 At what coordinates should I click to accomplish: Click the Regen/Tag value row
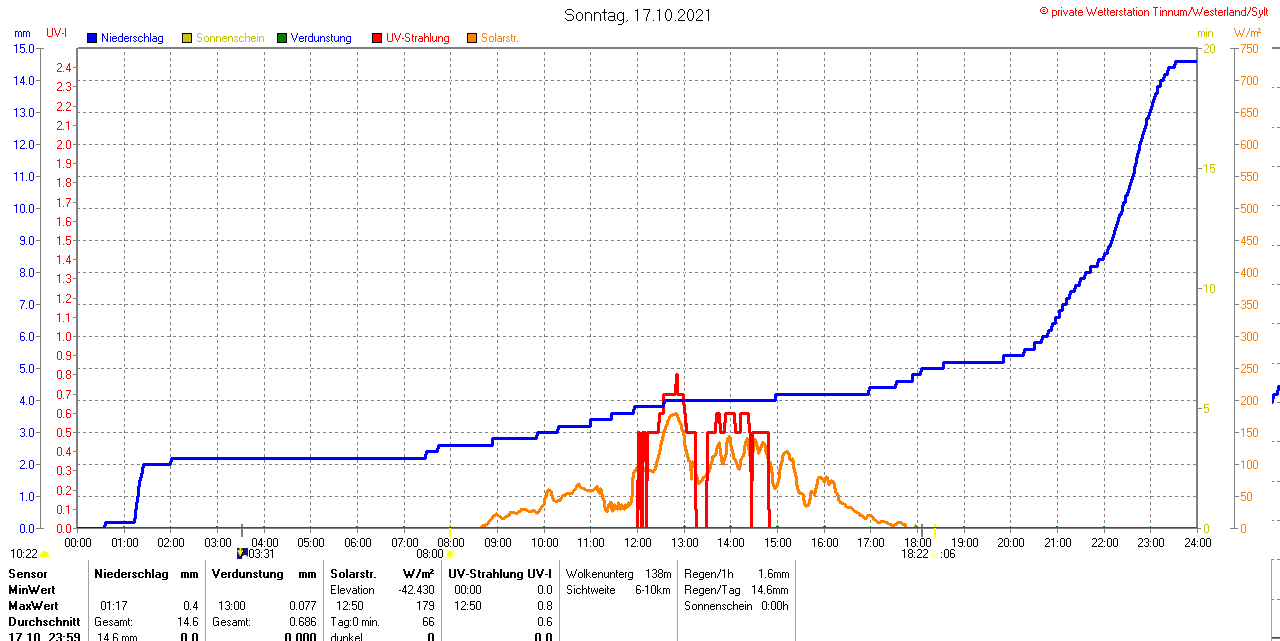(736, 590)
